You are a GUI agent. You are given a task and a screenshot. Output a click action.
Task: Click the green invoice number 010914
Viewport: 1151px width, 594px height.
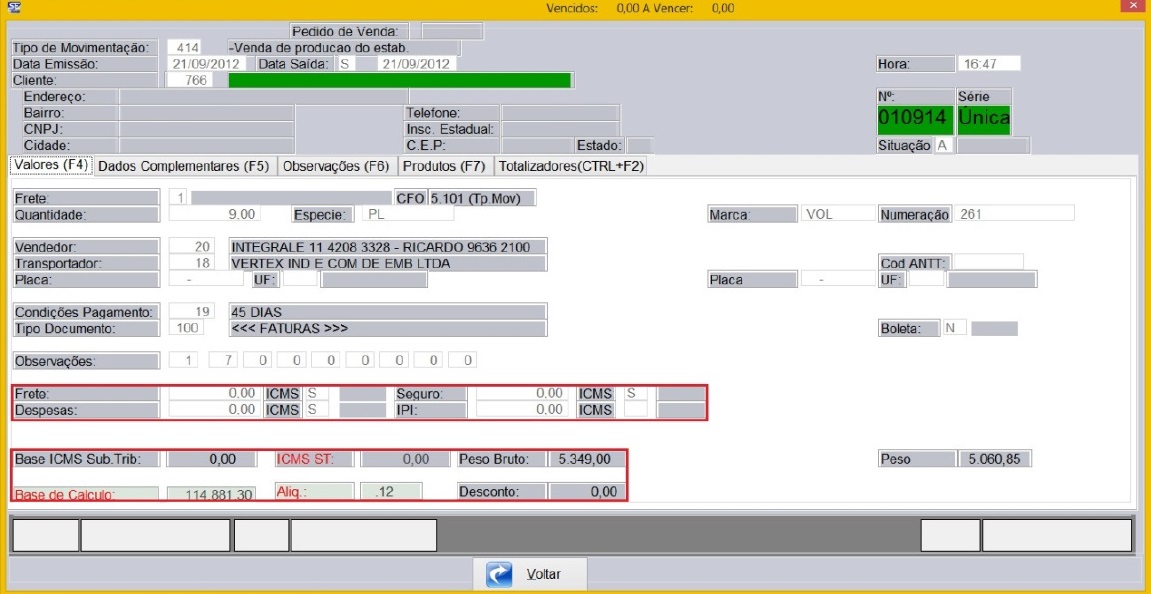[x=913, y=118]
